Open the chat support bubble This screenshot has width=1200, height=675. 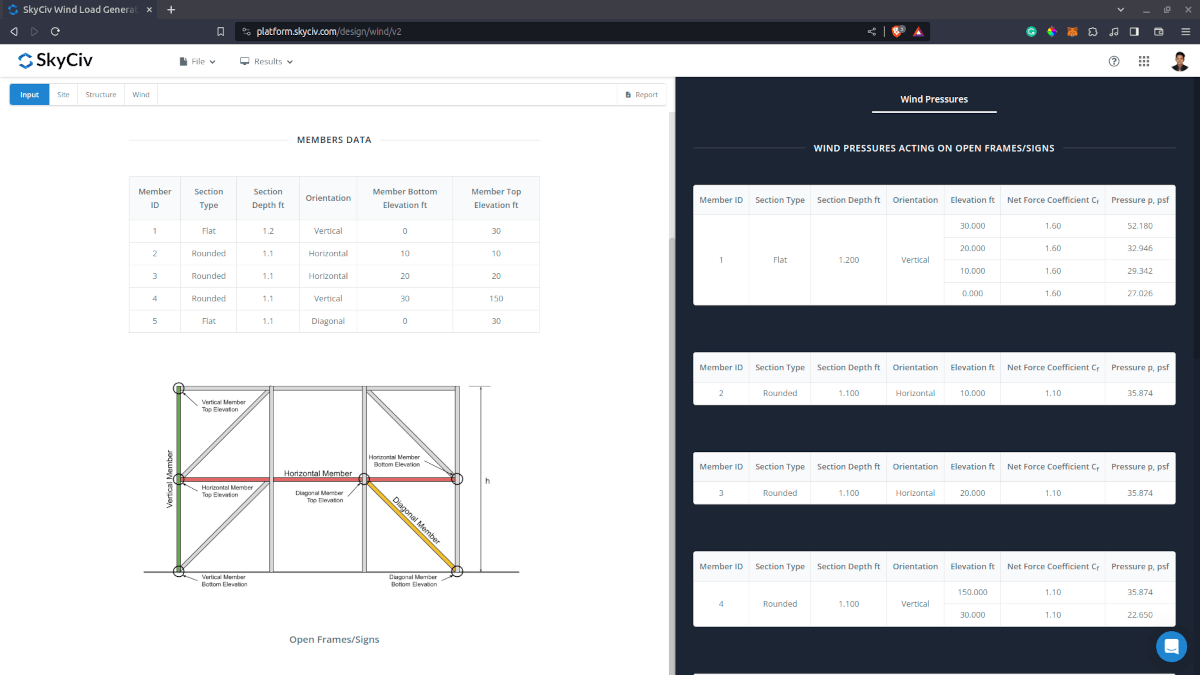(x=1171, y=646)
